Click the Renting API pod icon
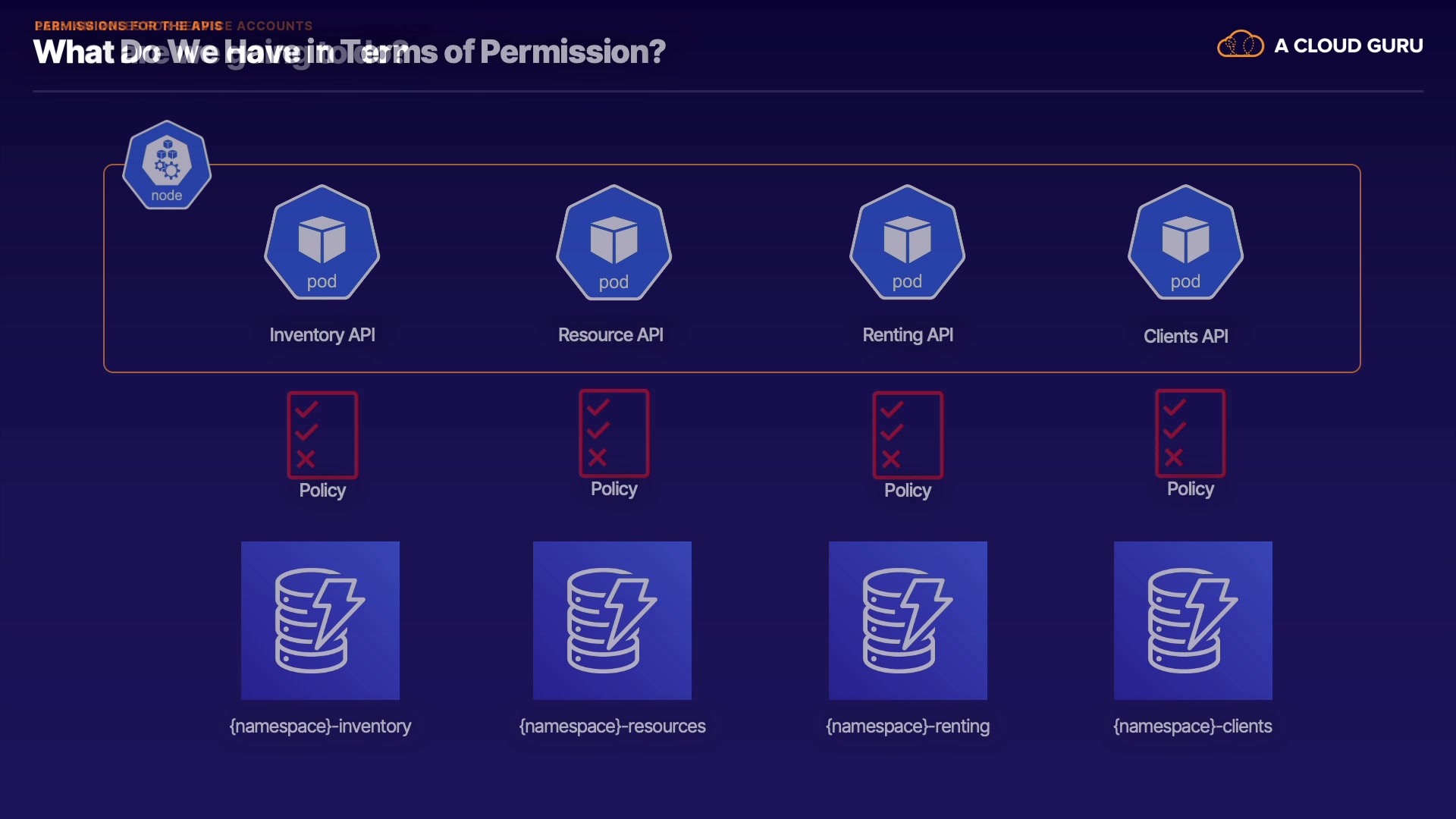1456x819 pixels. [907, 243]
